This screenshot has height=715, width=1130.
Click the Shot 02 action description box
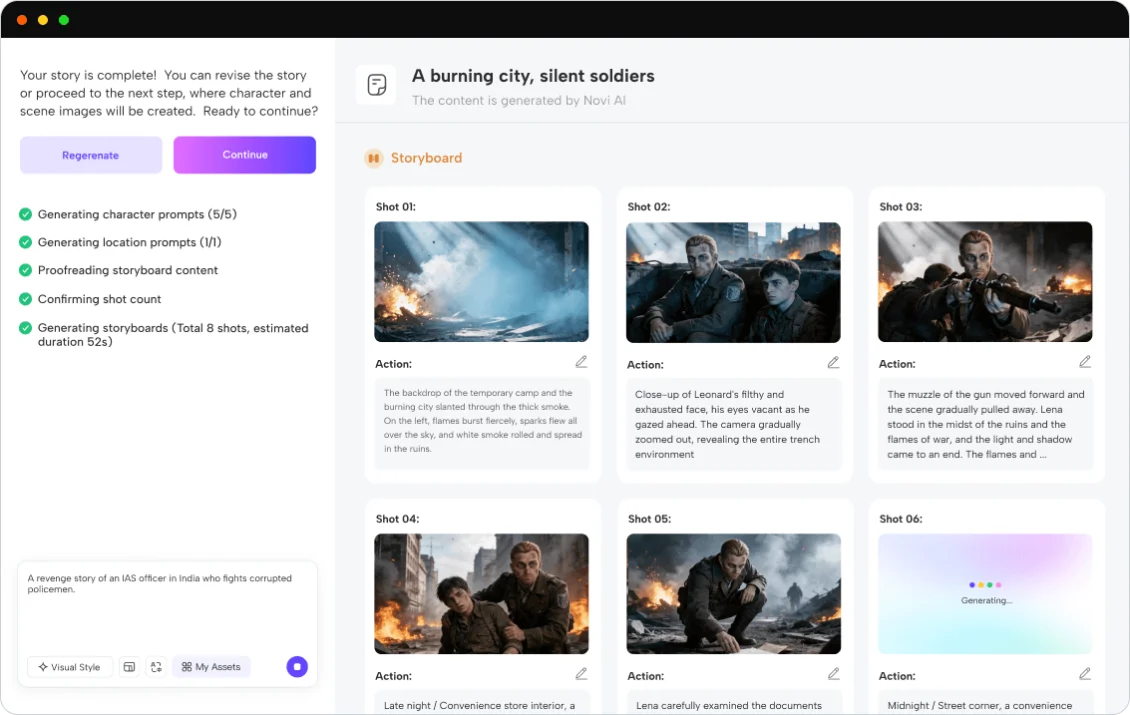734,424
